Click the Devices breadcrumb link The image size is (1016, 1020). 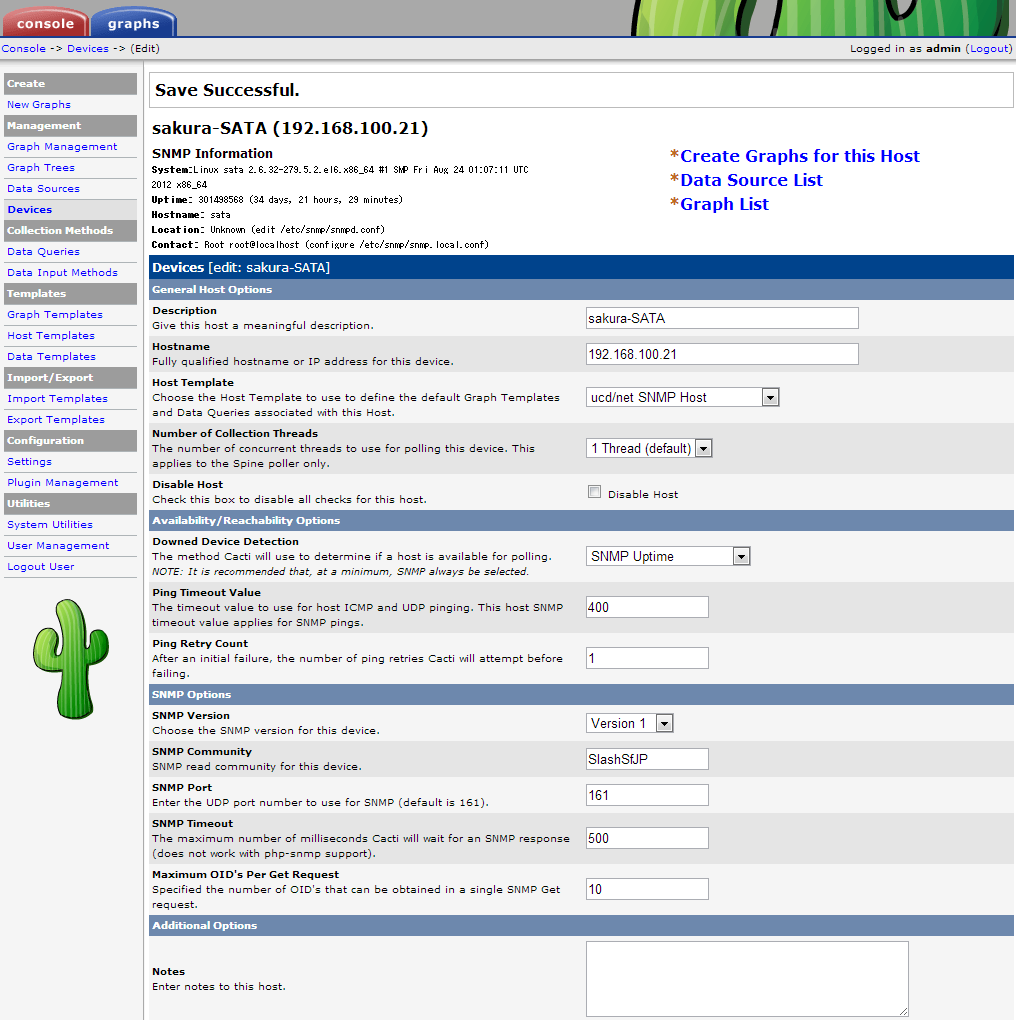click(x=88, y=48)
